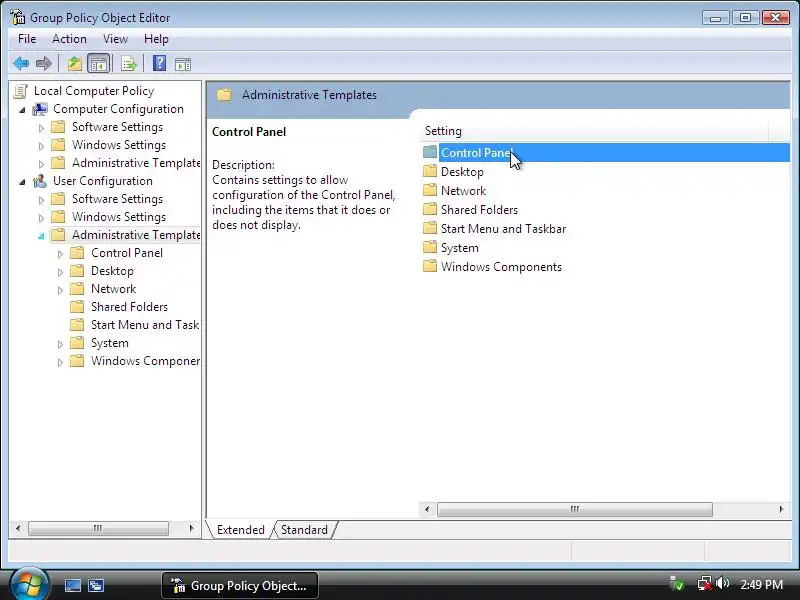800x600 pixels.
Task: Select System label in Setting list
Action: point(460,247)
